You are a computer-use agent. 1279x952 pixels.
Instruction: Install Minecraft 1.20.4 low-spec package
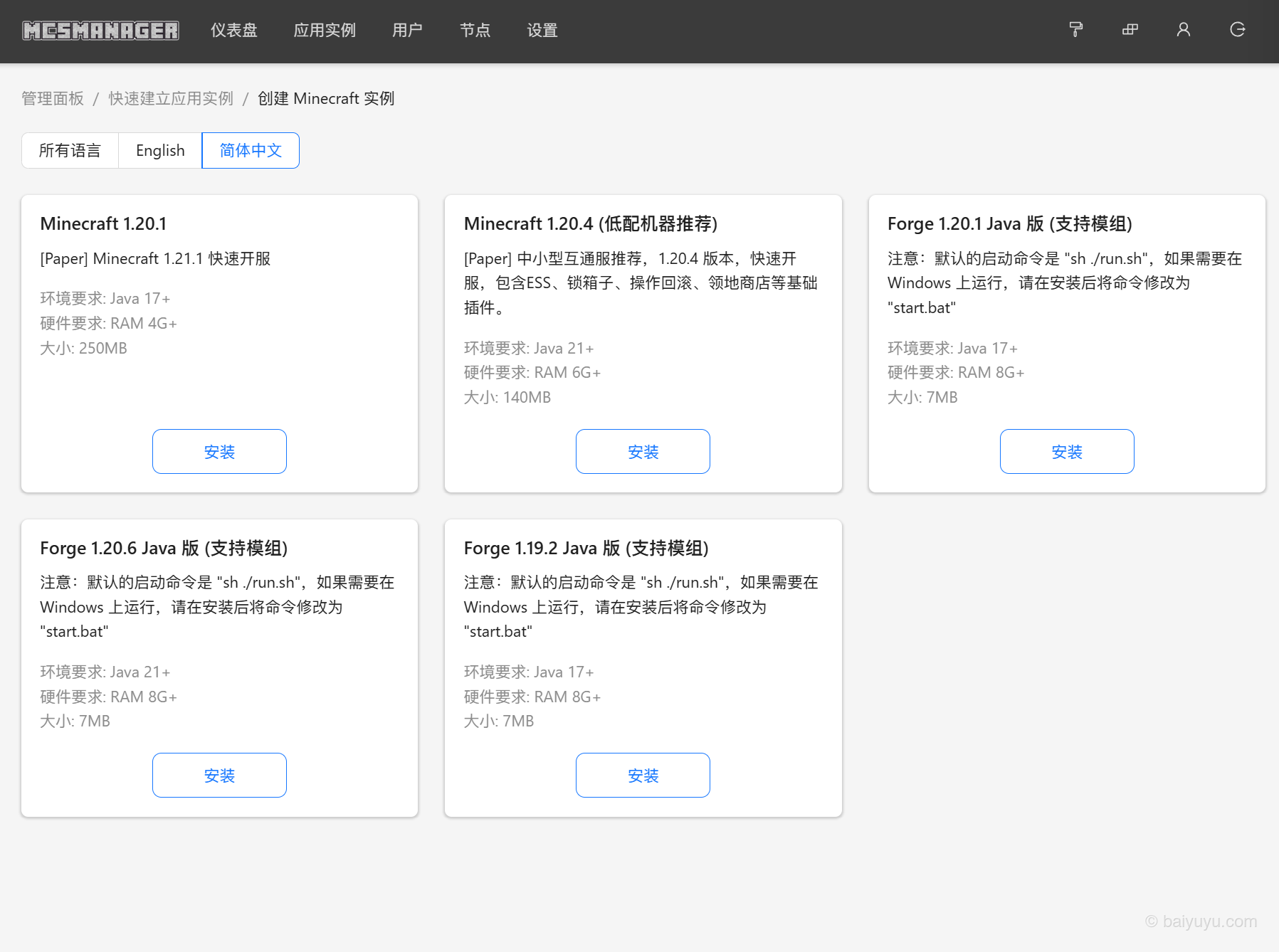coord(642,451)
